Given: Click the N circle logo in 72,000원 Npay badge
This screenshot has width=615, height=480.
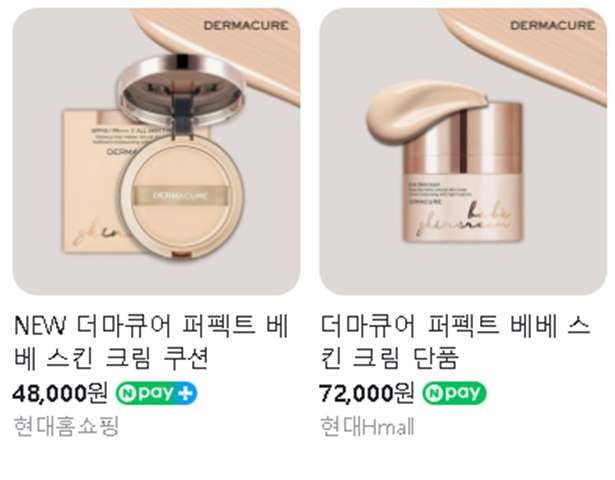Looking at the screenshot, I should pyautogui.click(x=434, y=393).
